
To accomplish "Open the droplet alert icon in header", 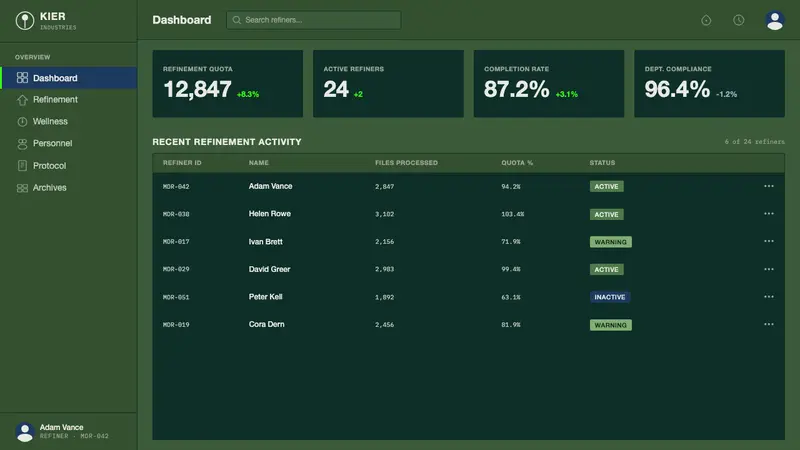I will (x=706, y=20).
